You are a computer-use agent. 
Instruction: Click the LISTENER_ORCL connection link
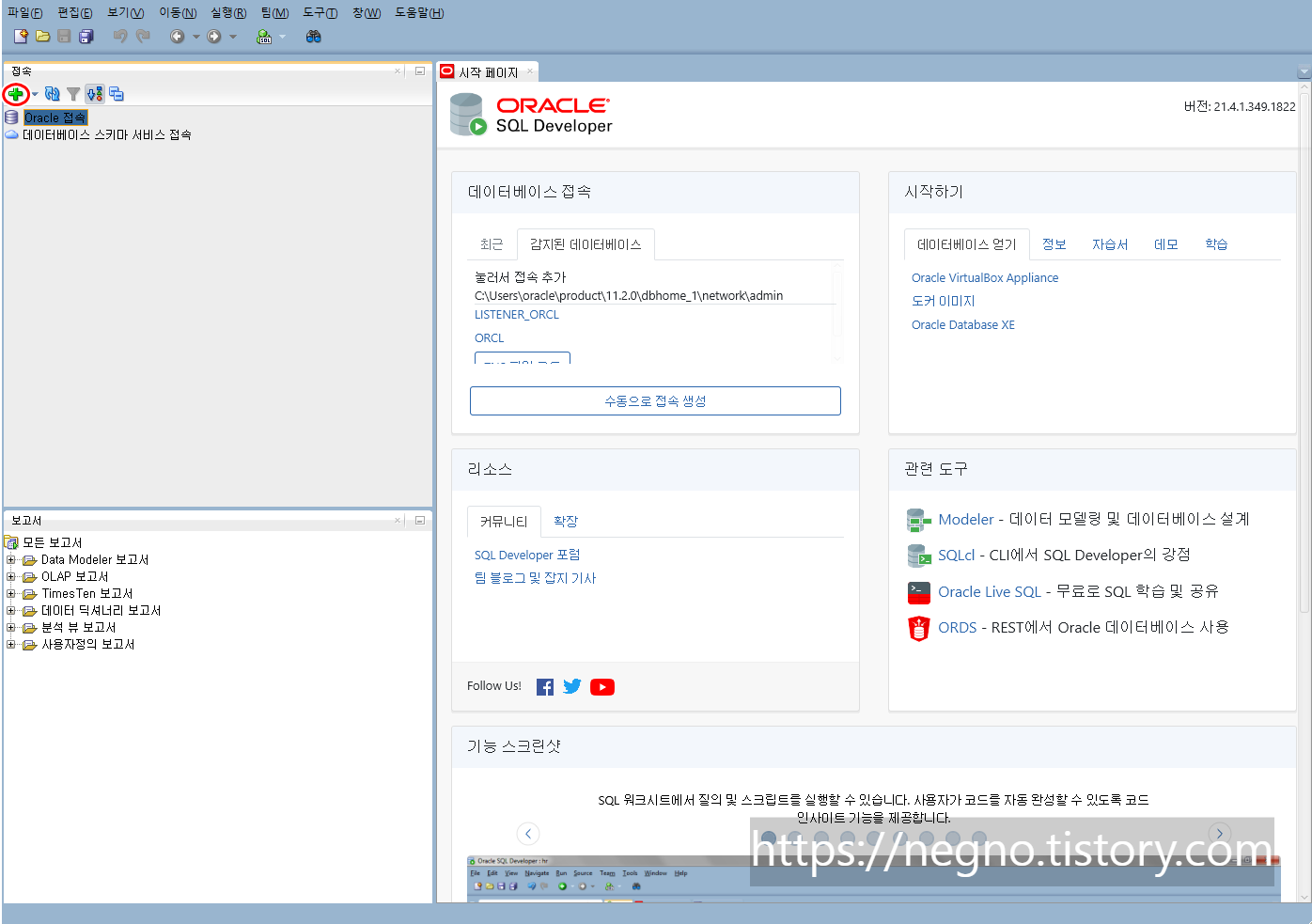[x=517, y=315]
